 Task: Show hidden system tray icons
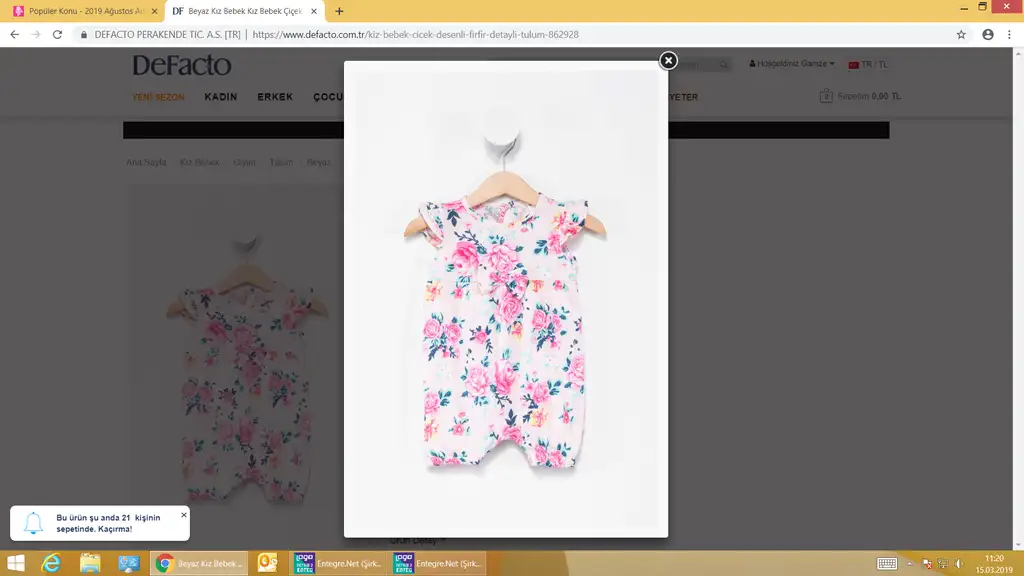[x=910, y=564]
